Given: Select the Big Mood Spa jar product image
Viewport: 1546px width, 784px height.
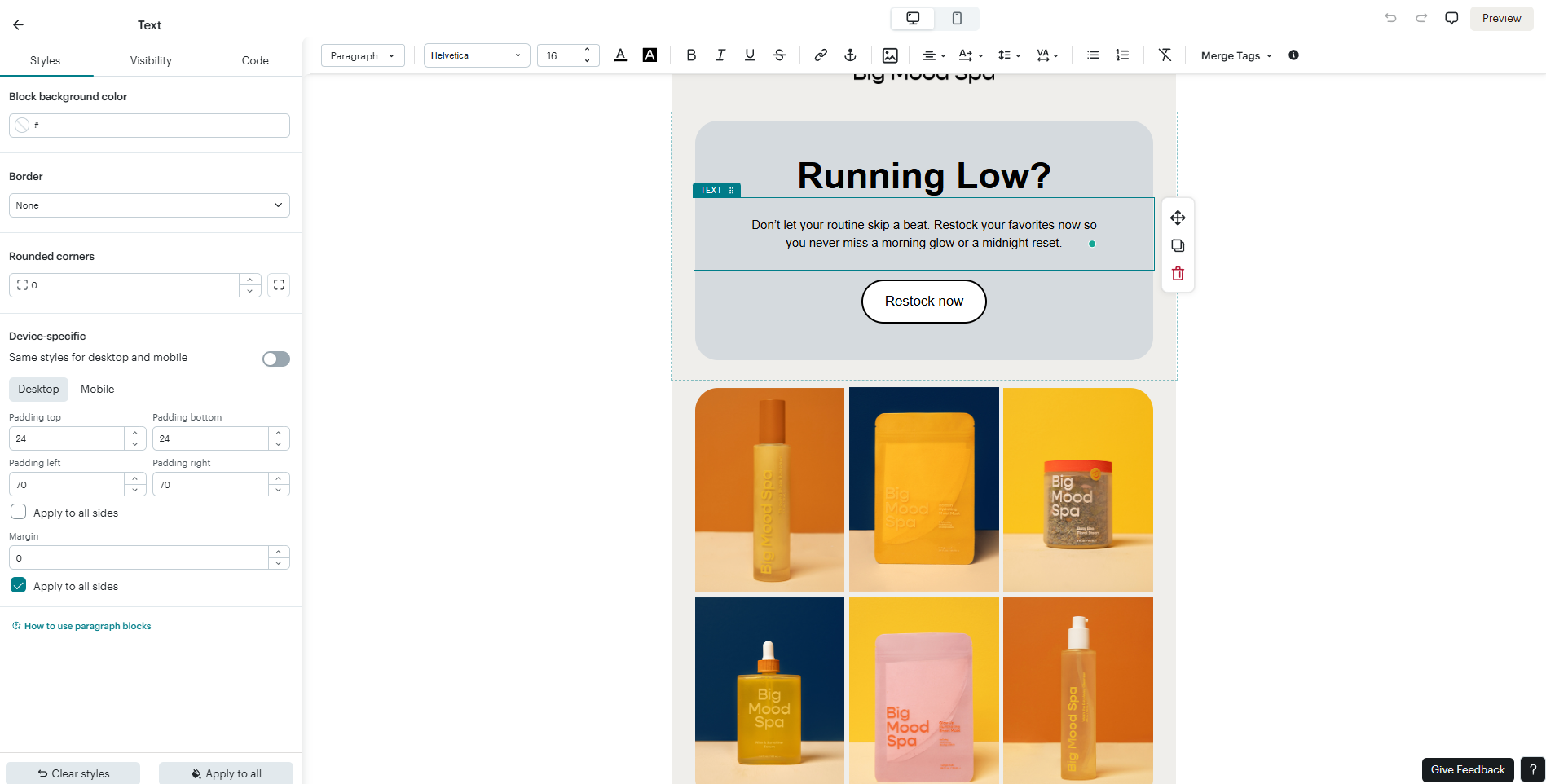Looking at the screenshot, I should pos(1078,490).
